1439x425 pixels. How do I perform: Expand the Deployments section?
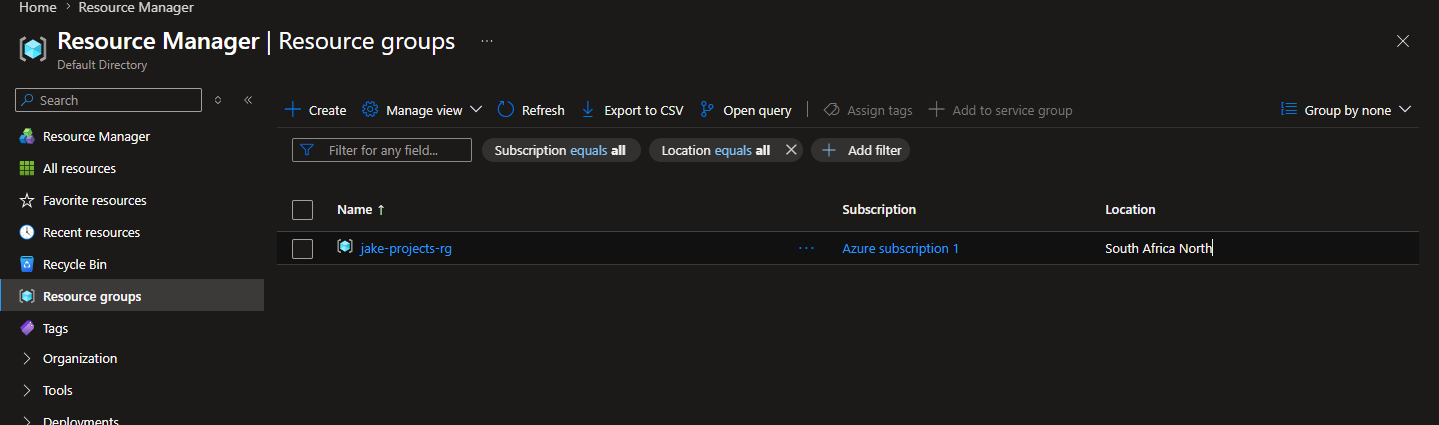coord(80,421)
